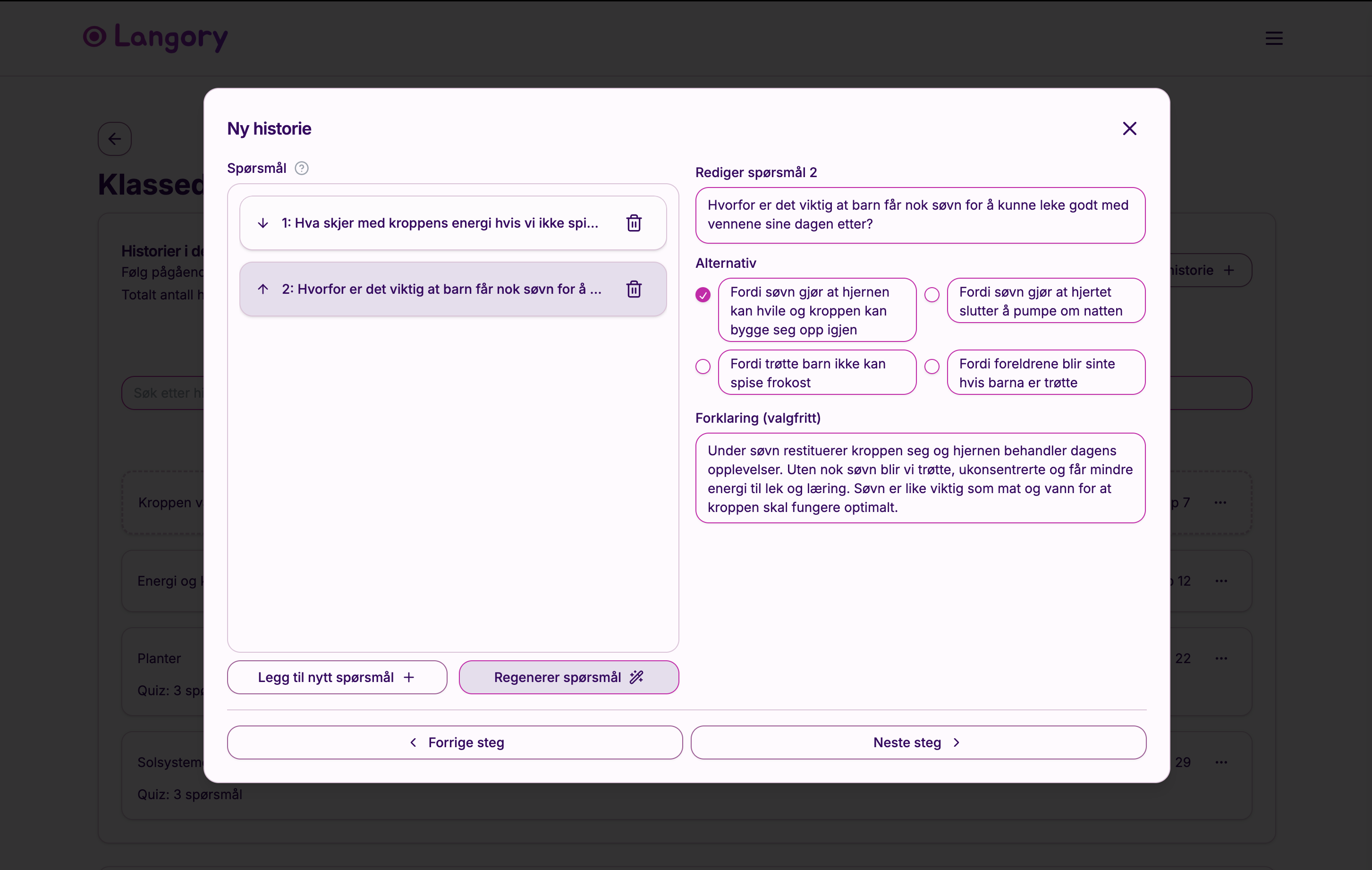Move question 2 up with arrow
The width and height of the screenshot is (1372, 870).
263,289
